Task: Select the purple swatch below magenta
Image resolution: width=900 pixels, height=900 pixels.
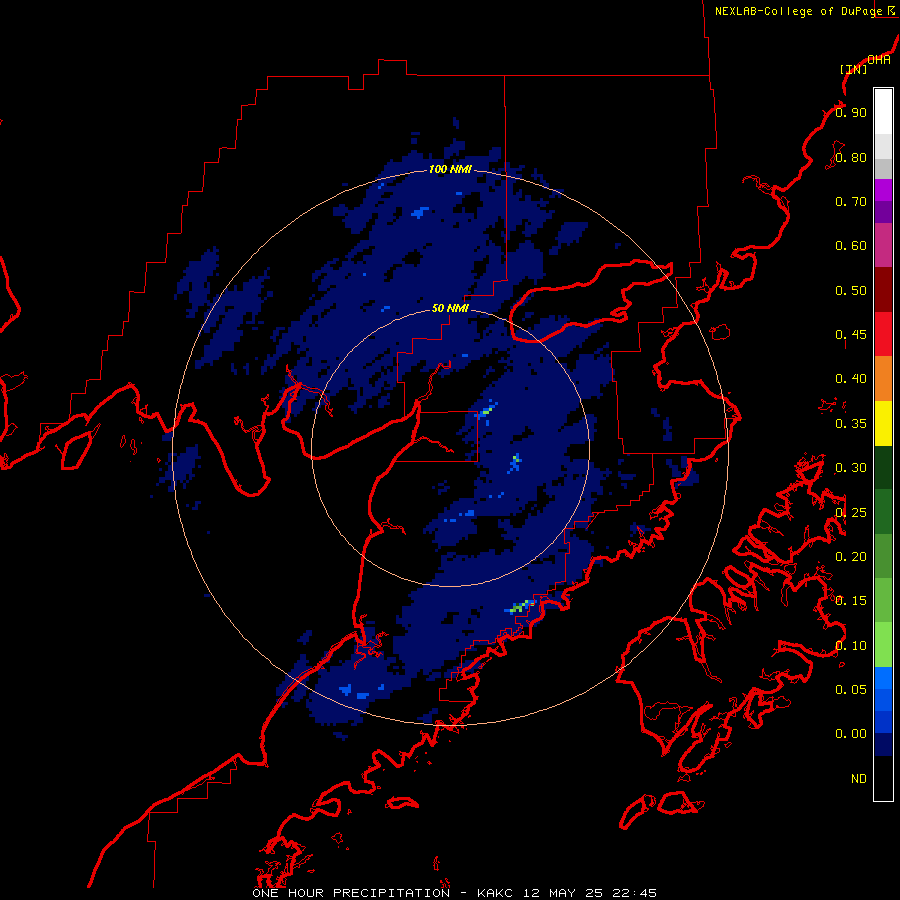Action: pos(883,212)
